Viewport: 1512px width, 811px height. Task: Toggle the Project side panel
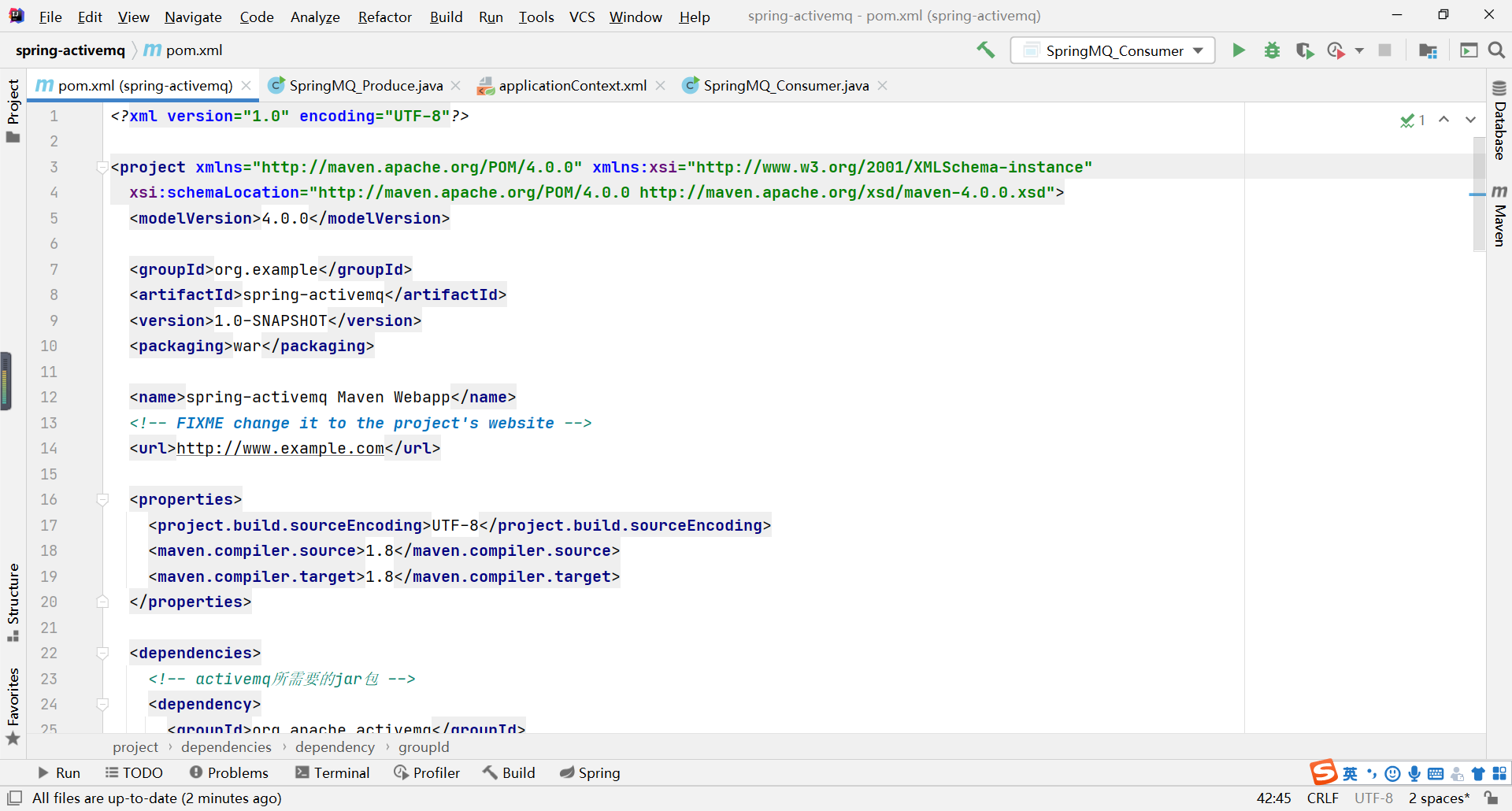[x=13, y=110]
